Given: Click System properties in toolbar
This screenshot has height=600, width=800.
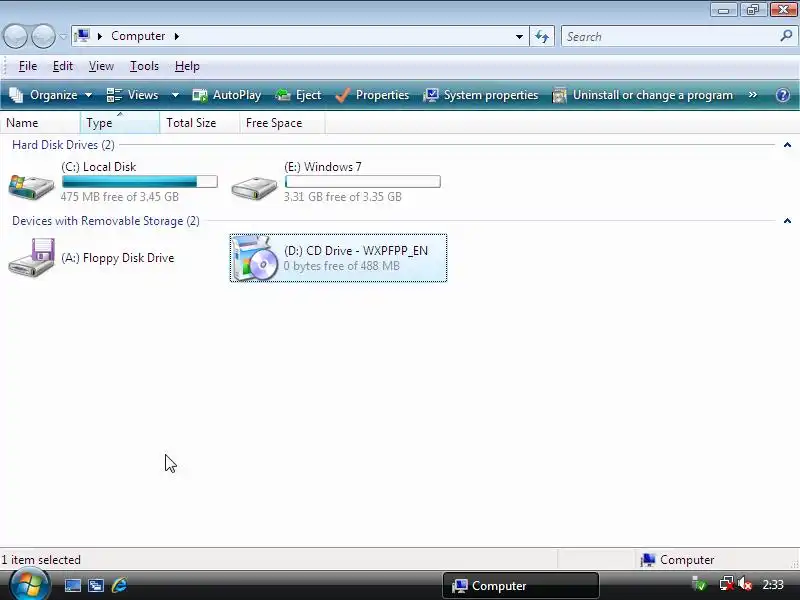Looking at the screenshot, I should pyautogui.click(x=481, y=95).
